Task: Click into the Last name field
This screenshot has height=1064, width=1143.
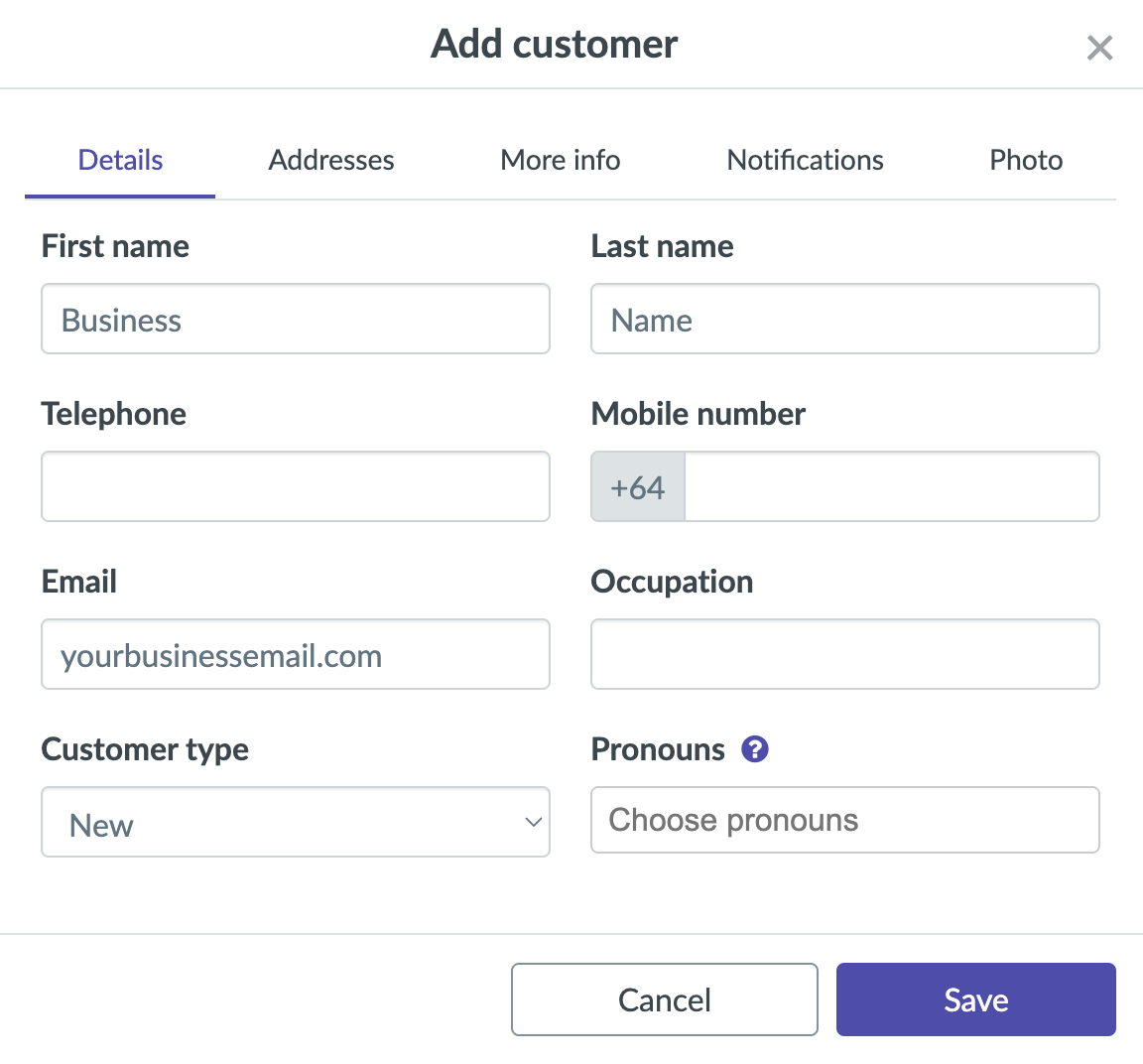Action: click(844, 319)
